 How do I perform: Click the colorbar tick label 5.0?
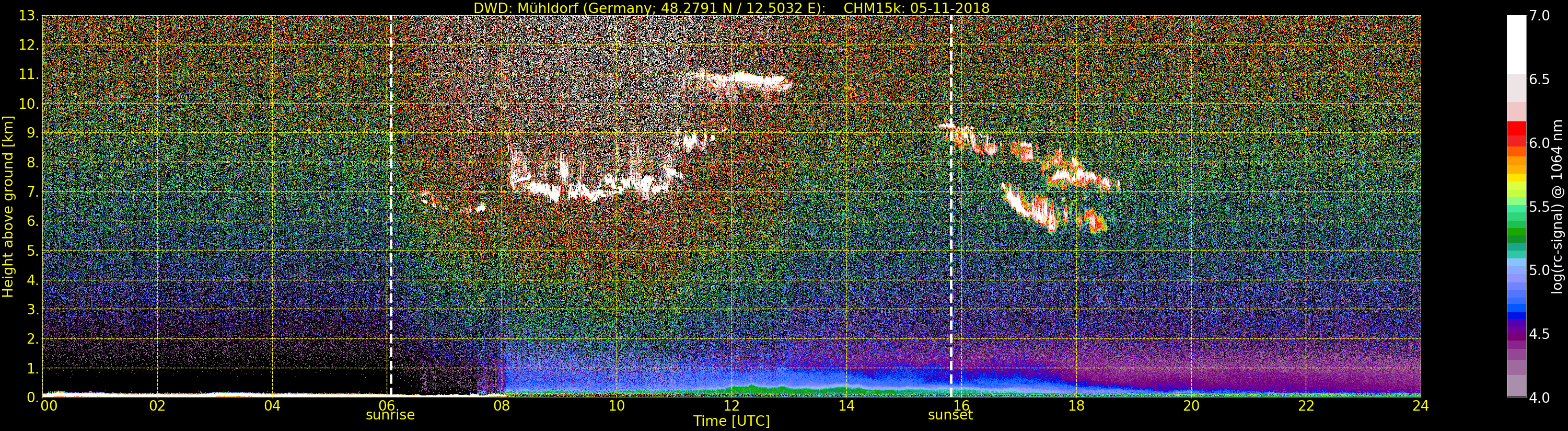pyautogui.click(x=1539, y=270)
